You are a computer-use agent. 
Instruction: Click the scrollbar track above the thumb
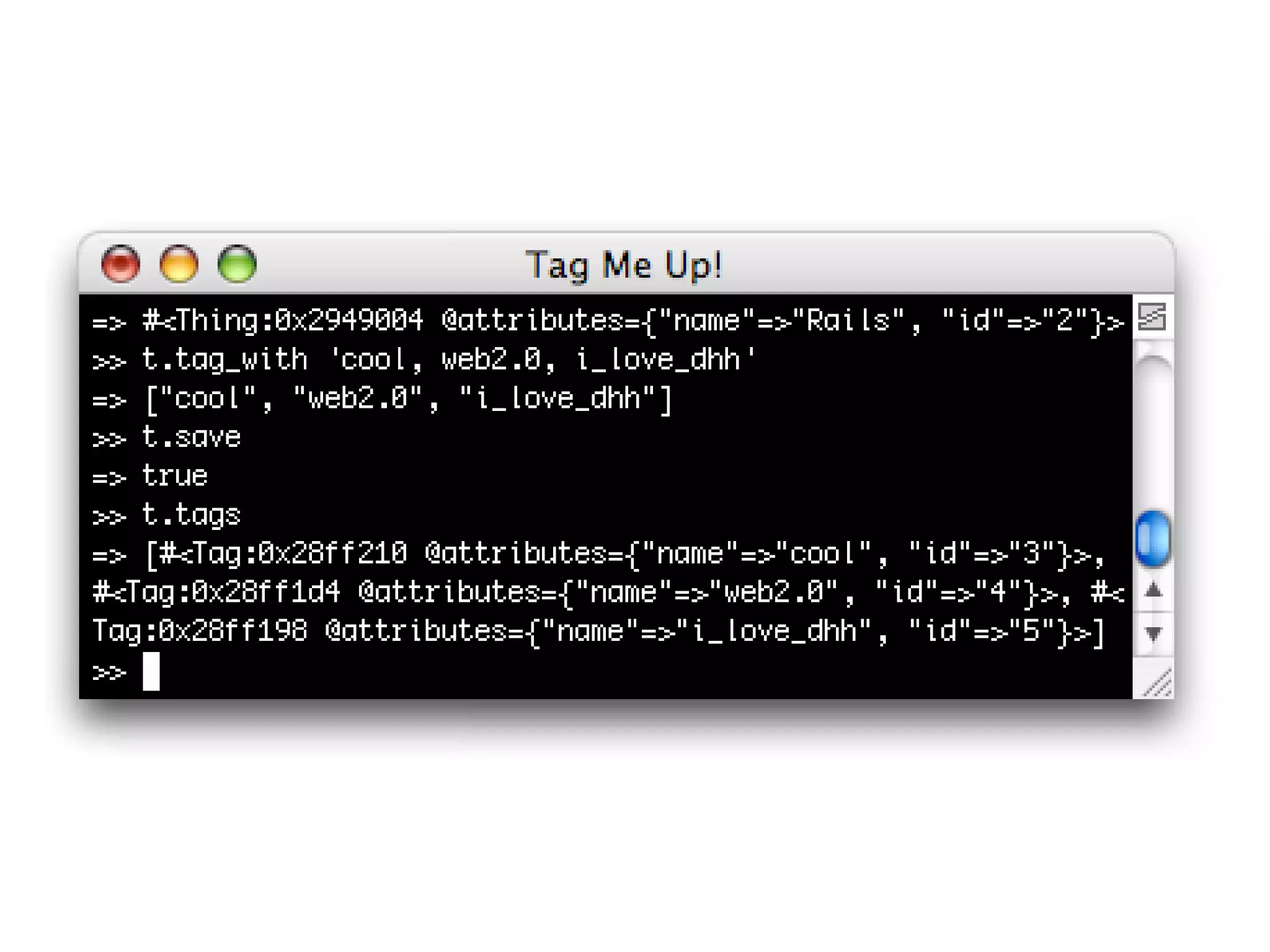(1153, 434)
